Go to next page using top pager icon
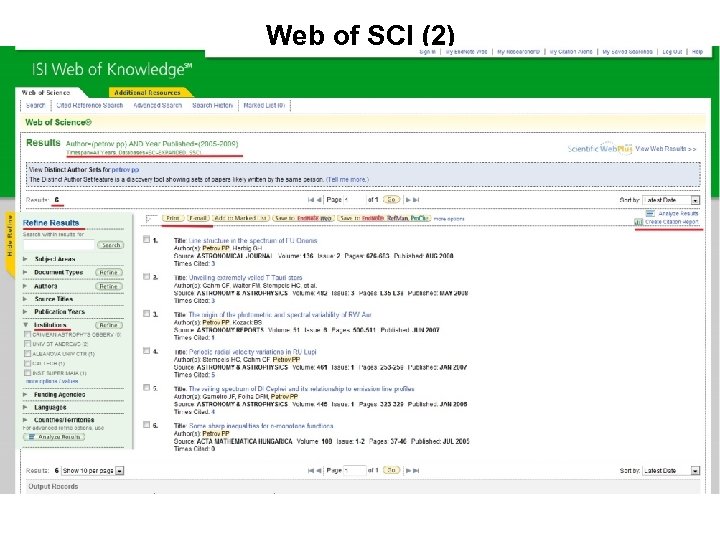The image size is (720, 540). tap(408, 200)
